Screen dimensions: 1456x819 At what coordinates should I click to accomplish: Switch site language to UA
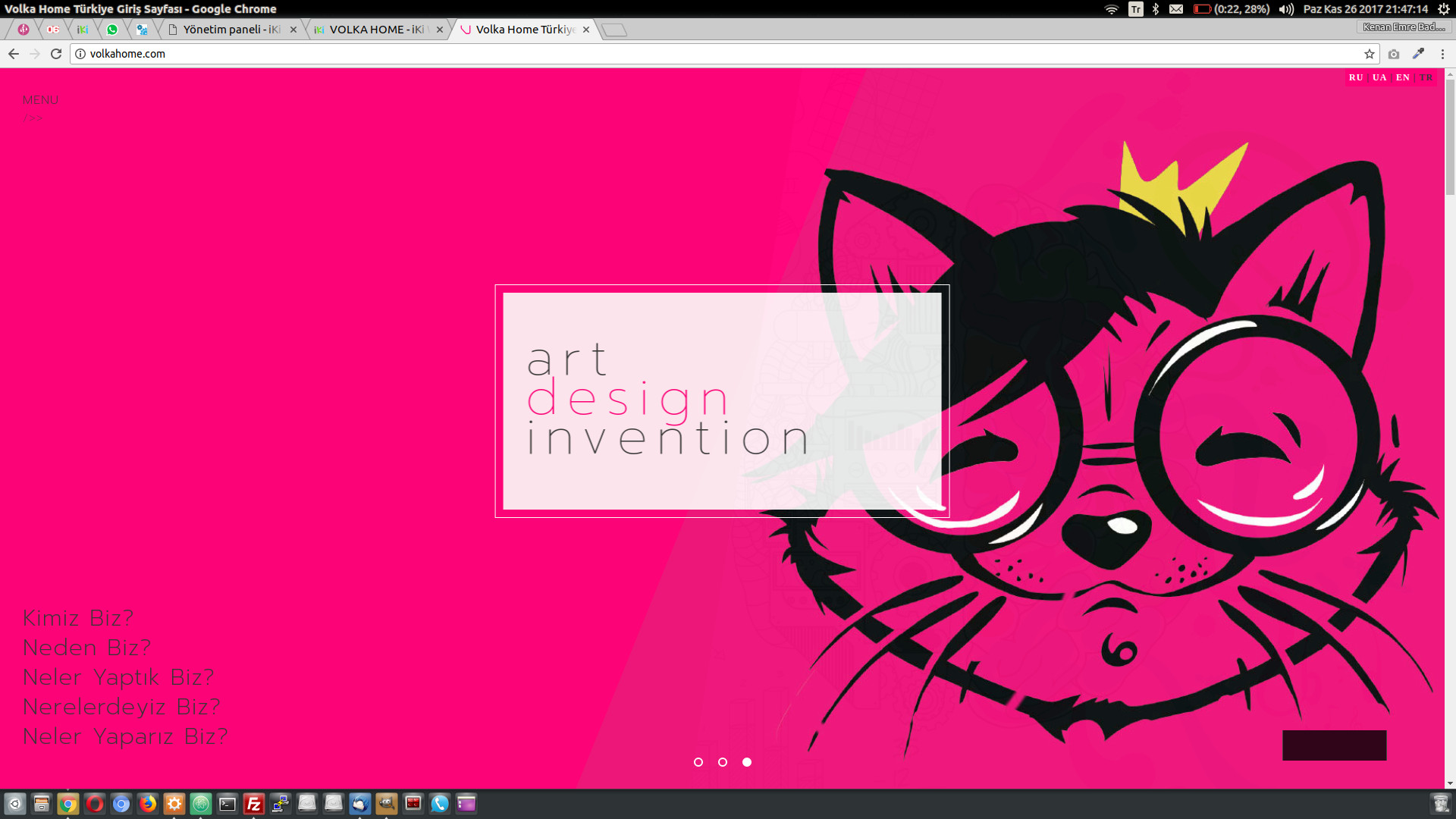tap(1379, 77)
